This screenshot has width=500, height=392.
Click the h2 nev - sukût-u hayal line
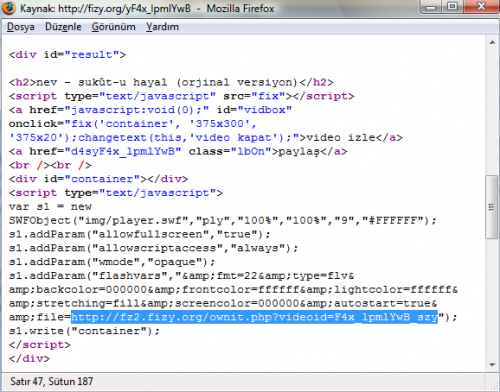pos(171,82)
